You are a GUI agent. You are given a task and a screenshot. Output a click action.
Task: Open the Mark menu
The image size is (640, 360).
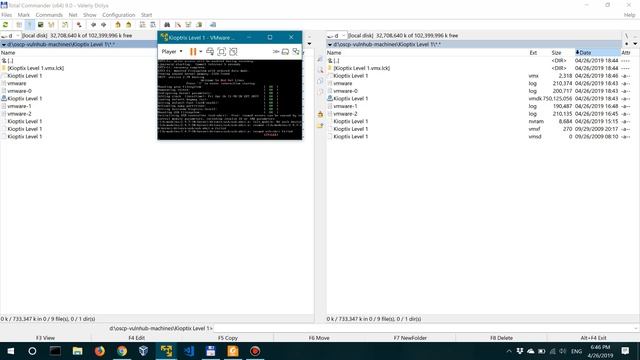(x=23, y=15)
